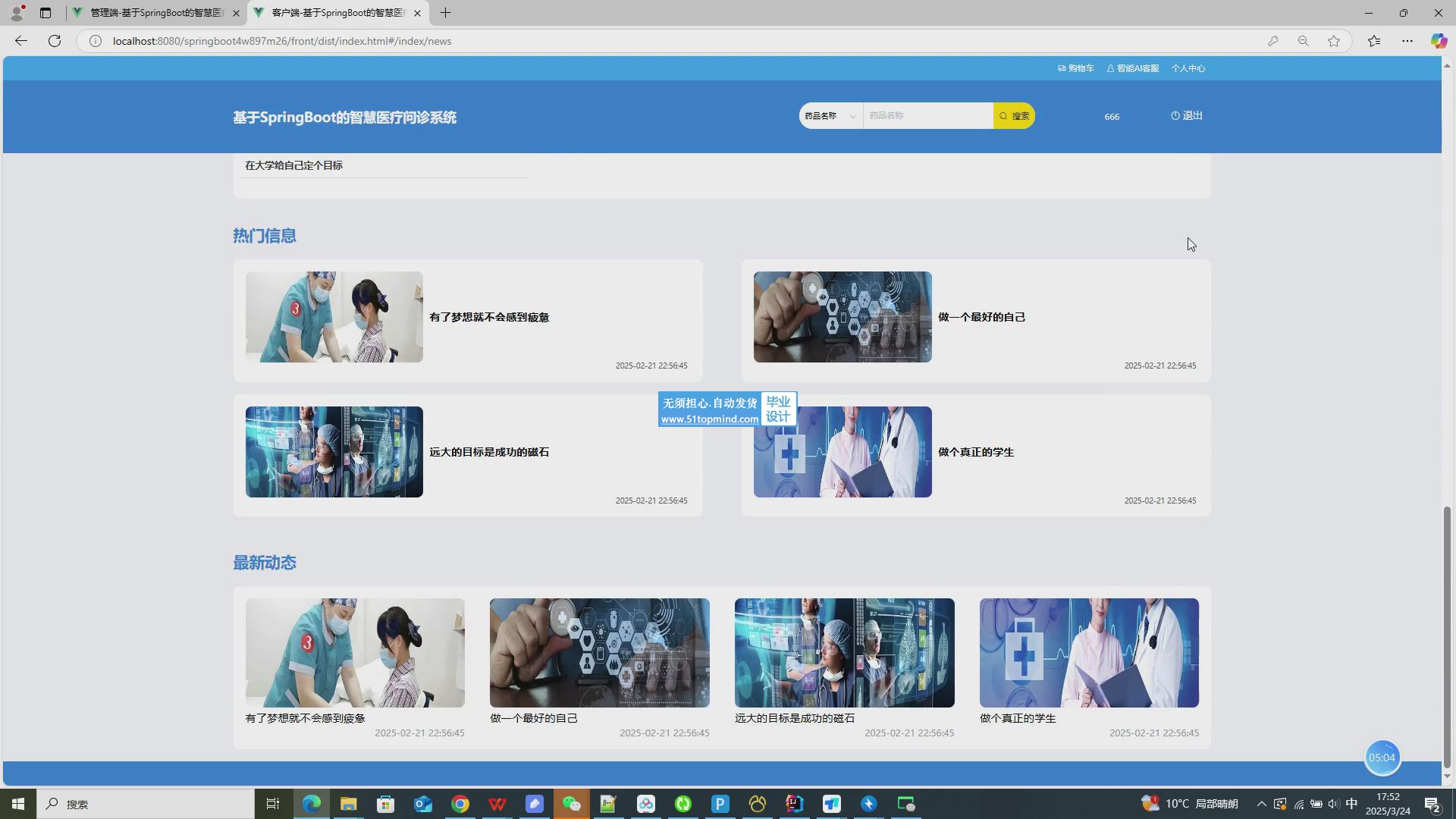Switch to the 管理端 browser tab
Screen dimensions: 1456x819
156,13
